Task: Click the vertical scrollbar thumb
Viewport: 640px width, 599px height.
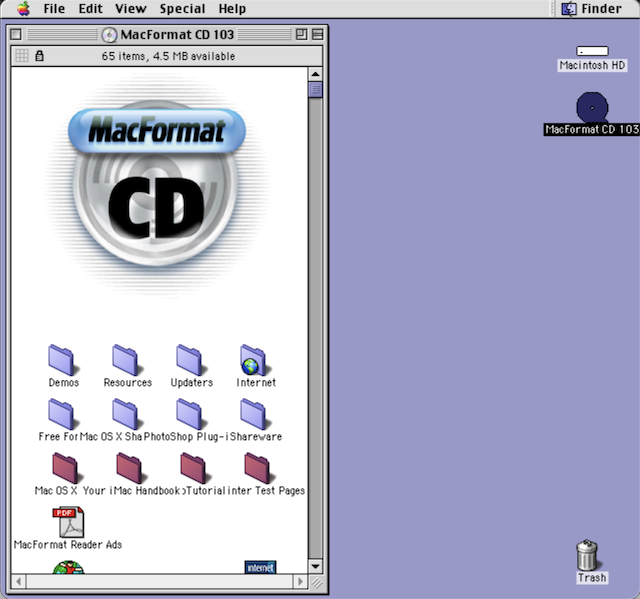Action: [315, 89]
